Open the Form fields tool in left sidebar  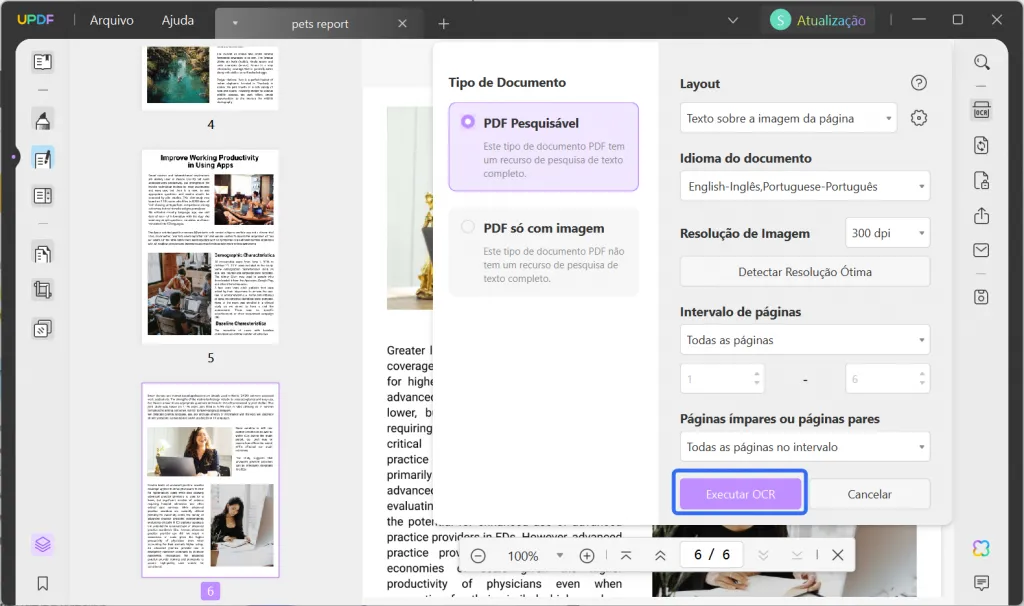click(42, 196)
